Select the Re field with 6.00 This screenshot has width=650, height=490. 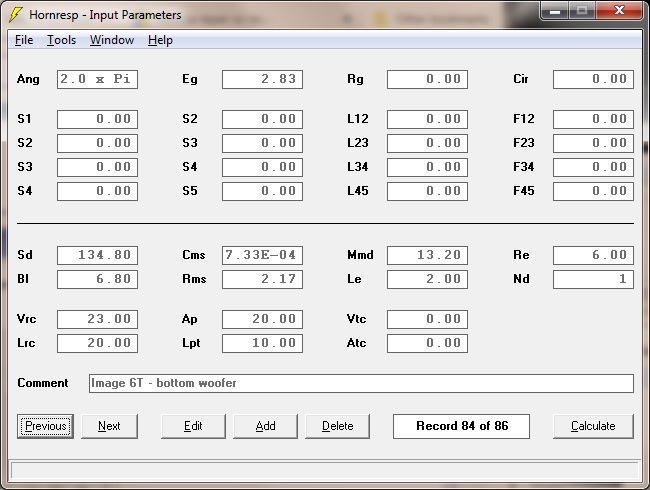coord(593,255)
